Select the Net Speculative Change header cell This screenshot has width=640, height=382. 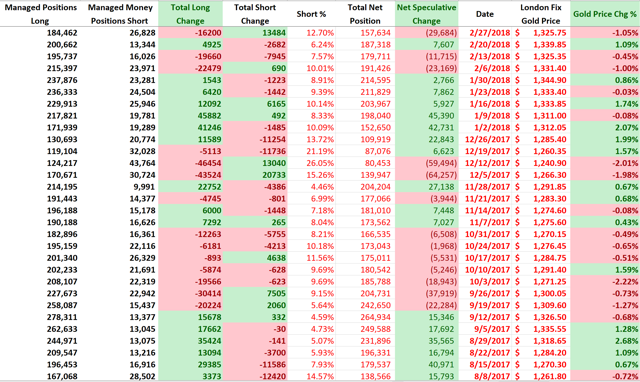(427, 14)
